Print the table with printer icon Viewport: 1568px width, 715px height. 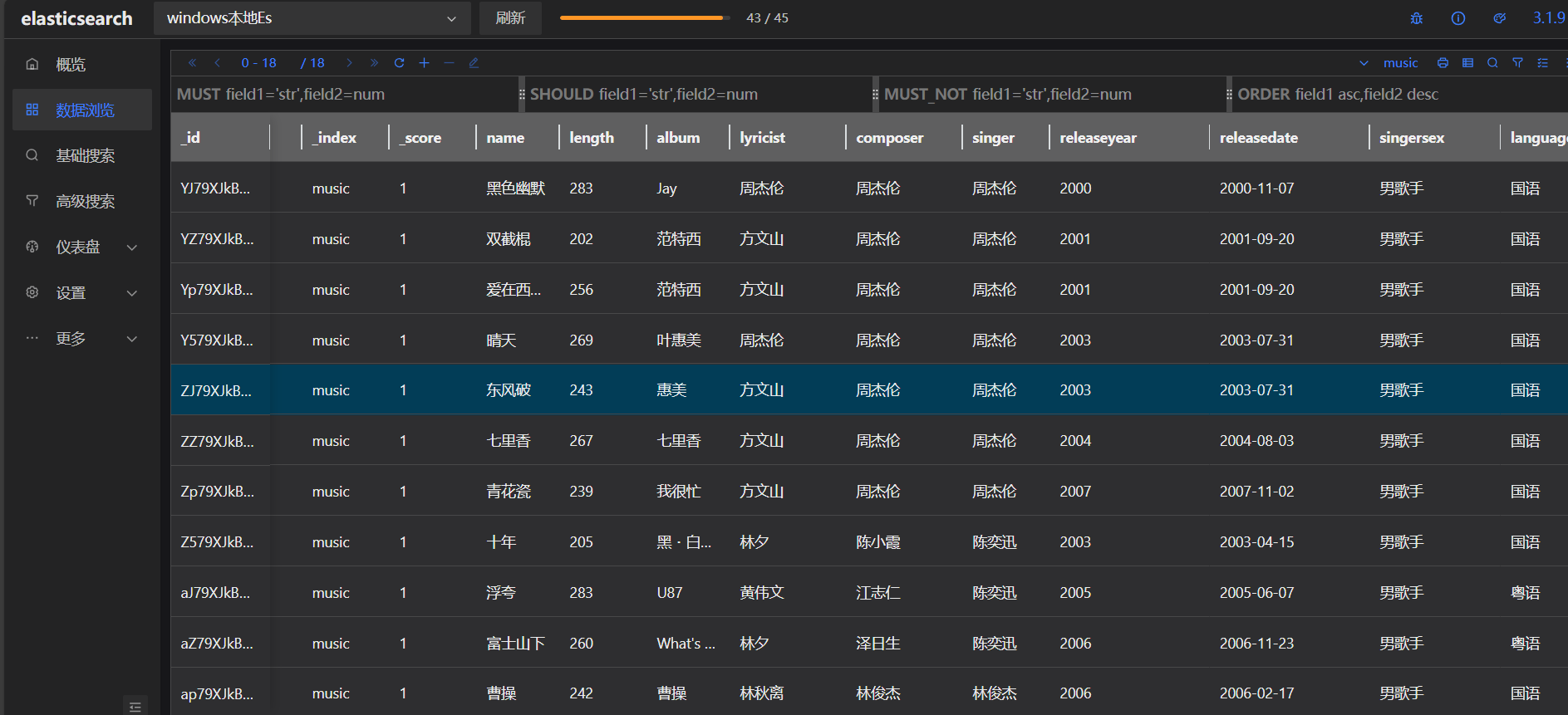click(1443, 63)
